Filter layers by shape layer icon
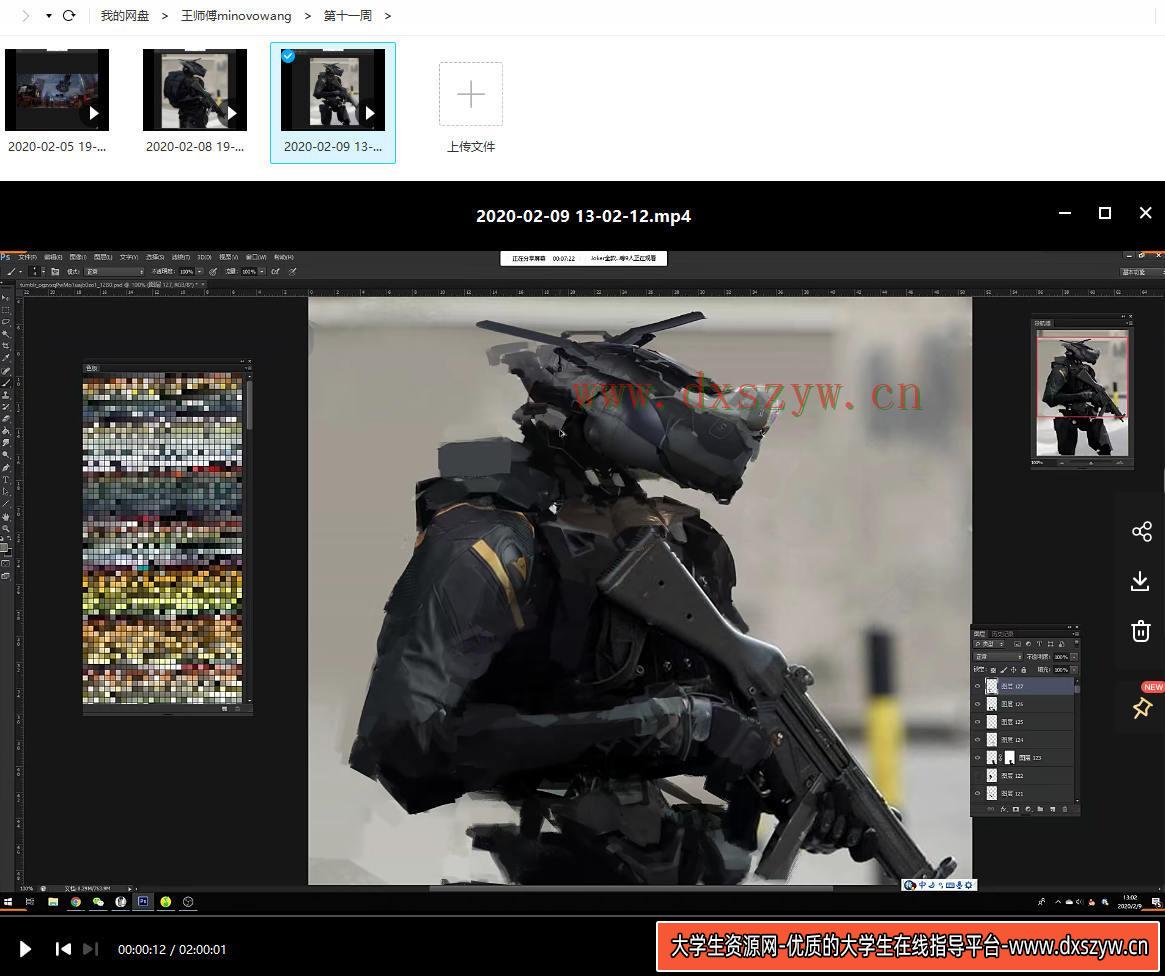The width and height of the screenshot is (1165, 976). point(1050,644)
